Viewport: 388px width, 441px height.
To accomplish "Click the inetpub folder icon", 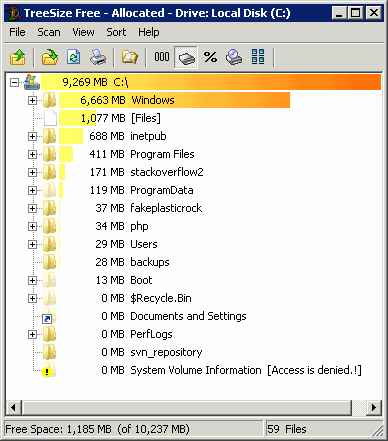I will pos(49,136).
